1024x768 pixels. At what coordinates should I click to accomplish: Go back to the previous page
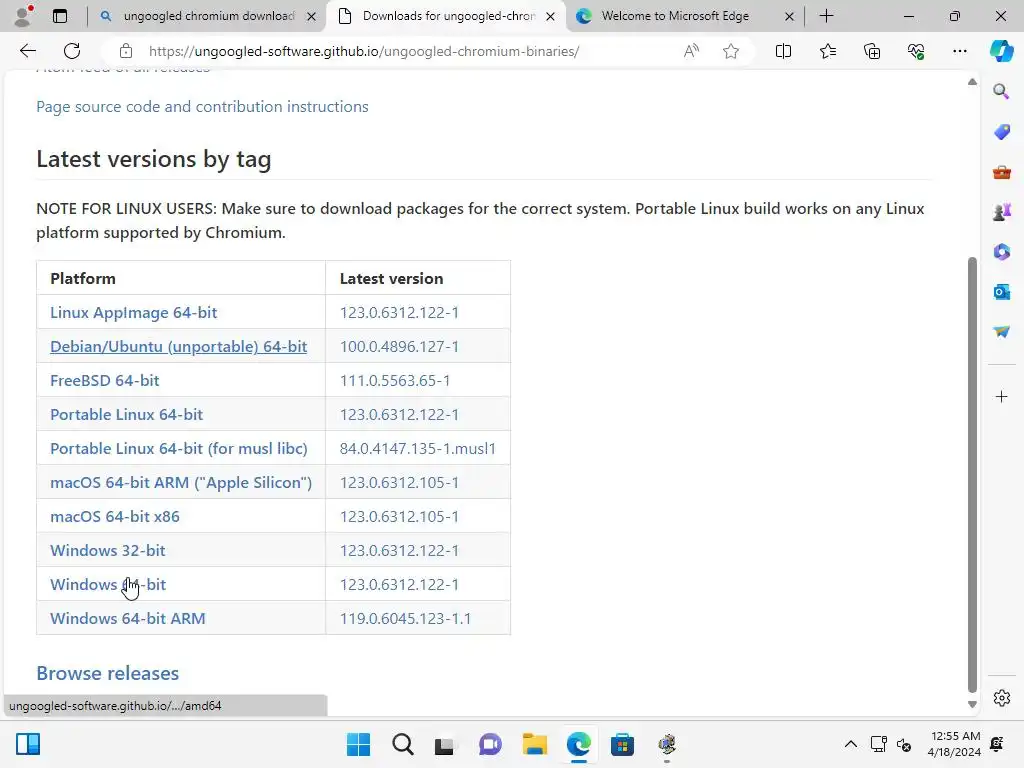[x=27, y=51]
